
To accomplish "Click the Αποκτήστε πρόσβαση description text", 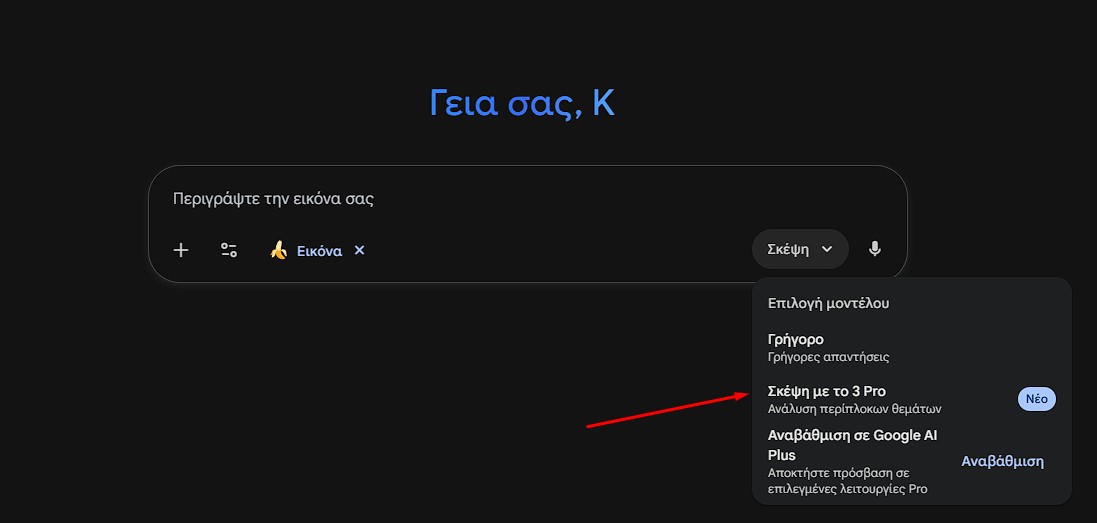I will [x=847, y=481].
